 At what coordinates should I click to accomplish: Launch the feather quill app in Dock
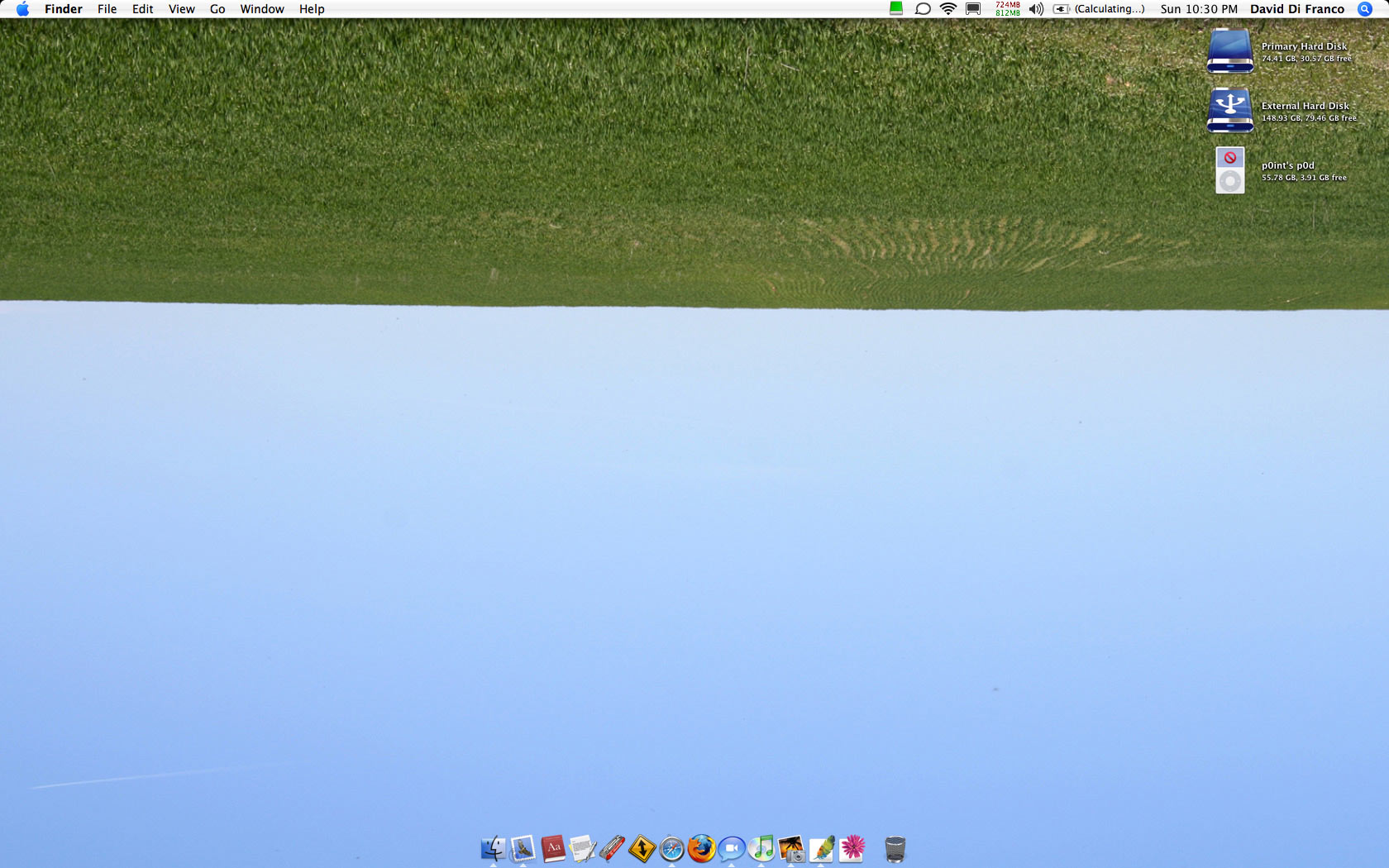(x=821, y=848)
